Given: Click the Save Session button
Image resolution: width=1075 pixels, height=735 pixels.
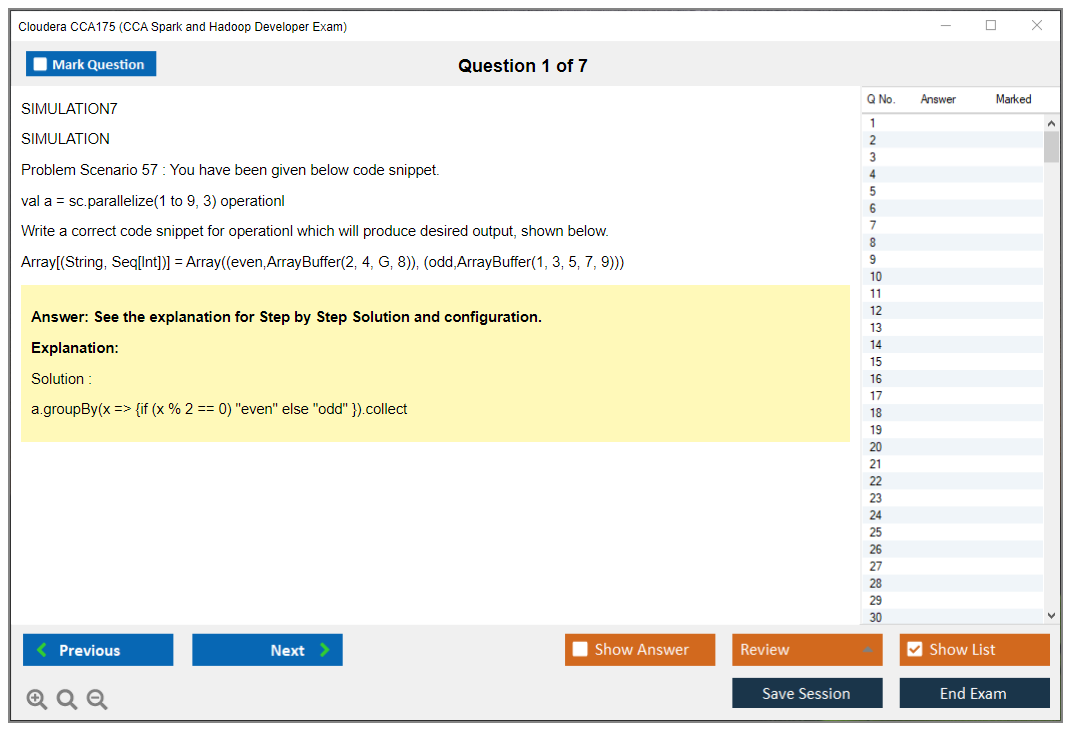Looking at the screenshot, I should (x=806, y=693).
